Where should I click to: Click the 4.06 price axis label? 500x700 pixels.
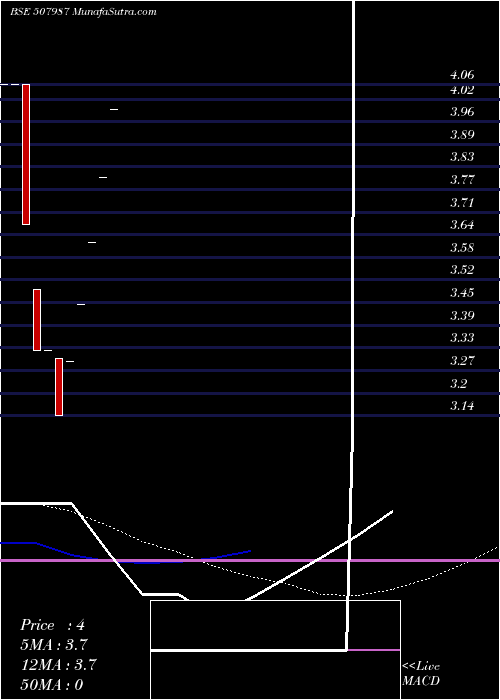(x=462, y=75)
